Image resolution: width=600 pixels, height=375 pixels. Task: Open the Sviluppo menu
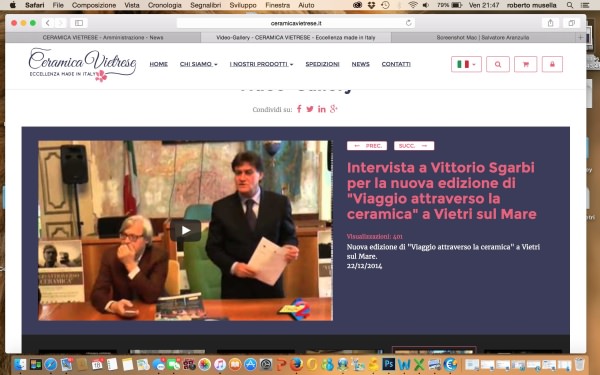pyautogui.click(x=243, y=5)
